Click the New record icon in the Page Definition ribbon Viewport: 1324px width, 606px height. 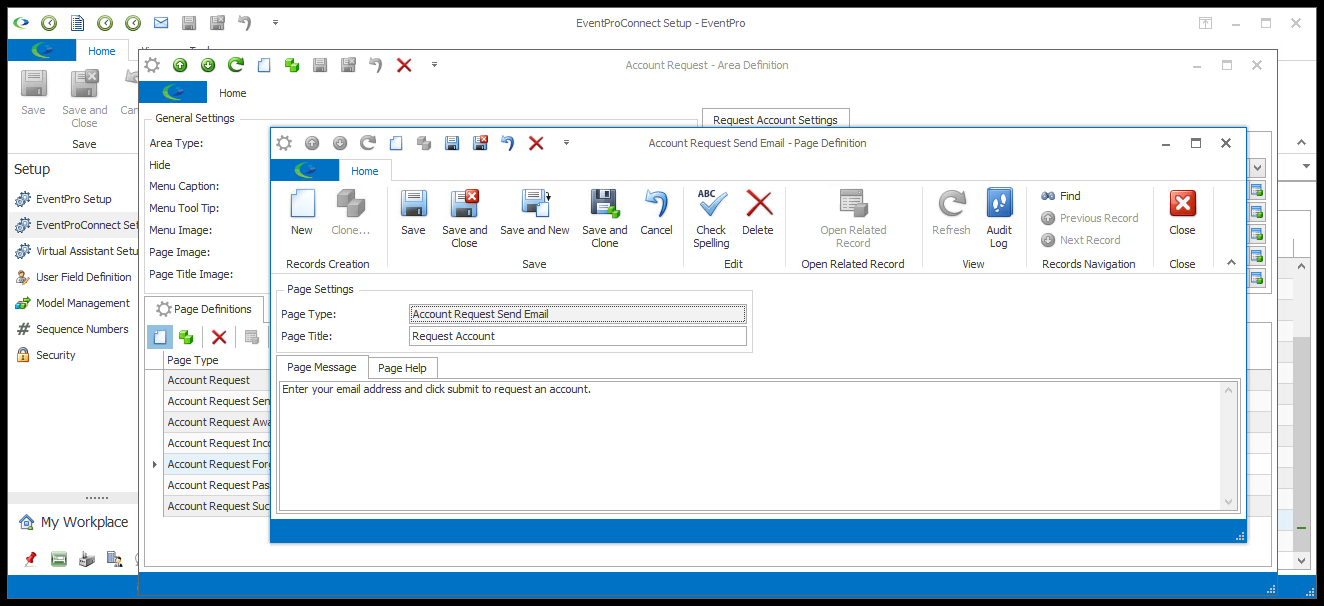(302, 204)
